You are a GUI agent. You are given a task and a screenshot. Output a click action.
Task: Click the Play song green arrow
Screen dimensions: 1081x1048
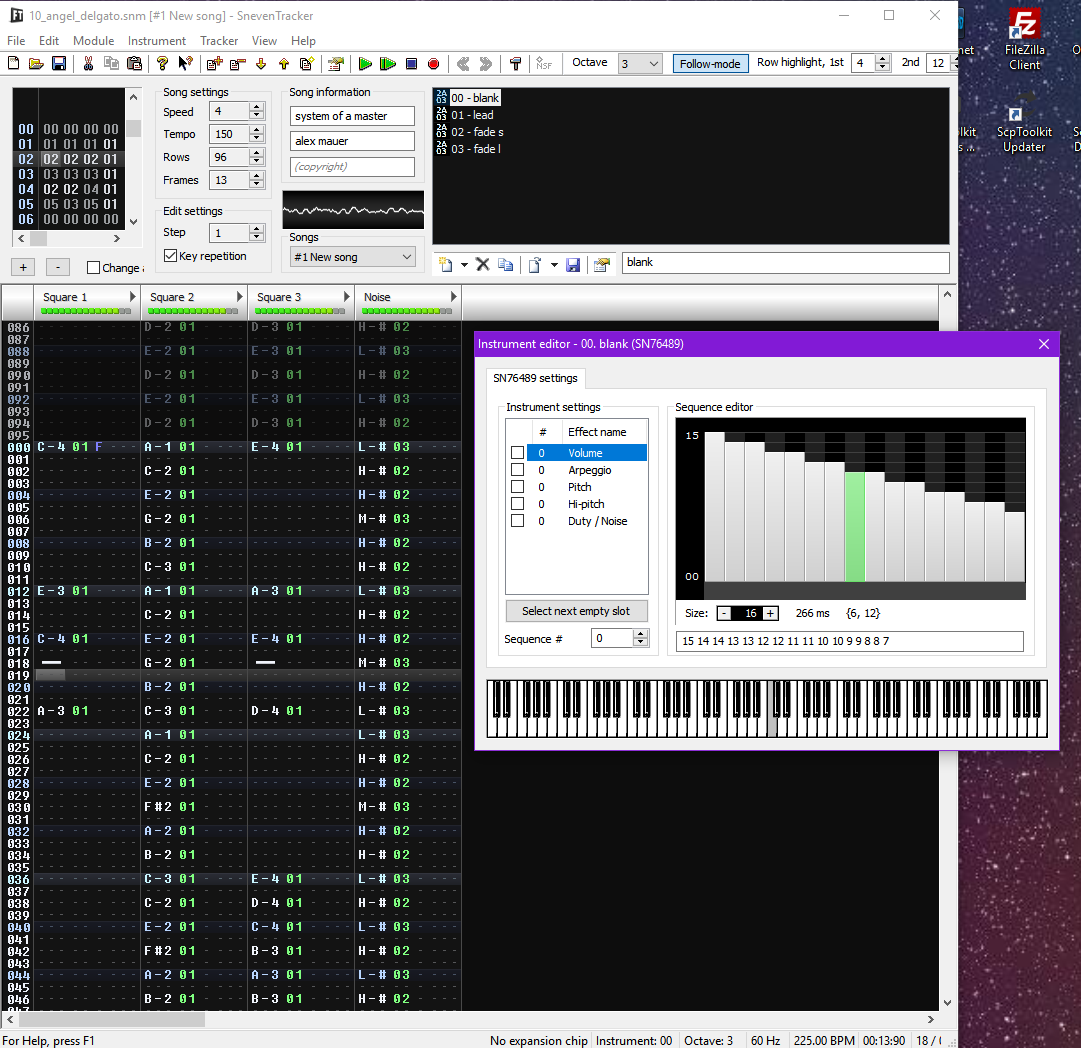[x=365, y=64]
